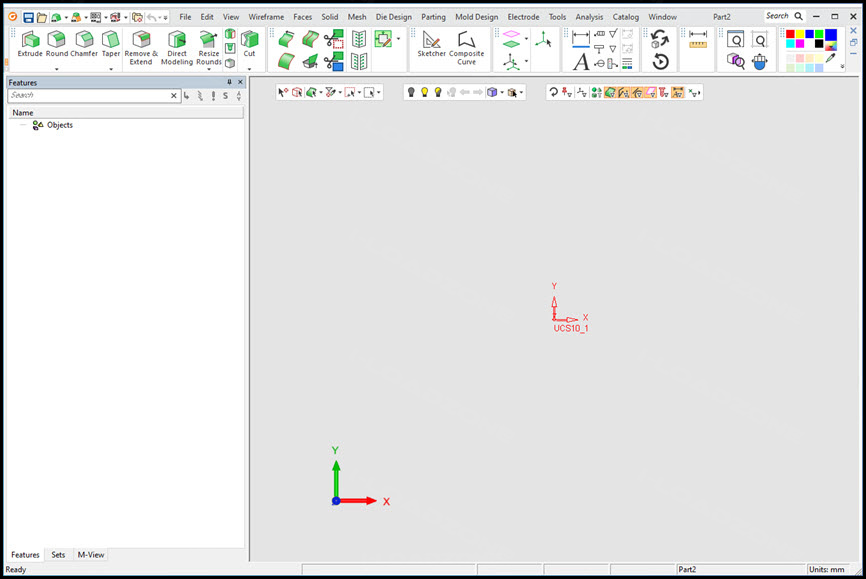Open the quick access toolbar customize arrow
The width and height of the screenshot is (866, 579).
point(165,18)
